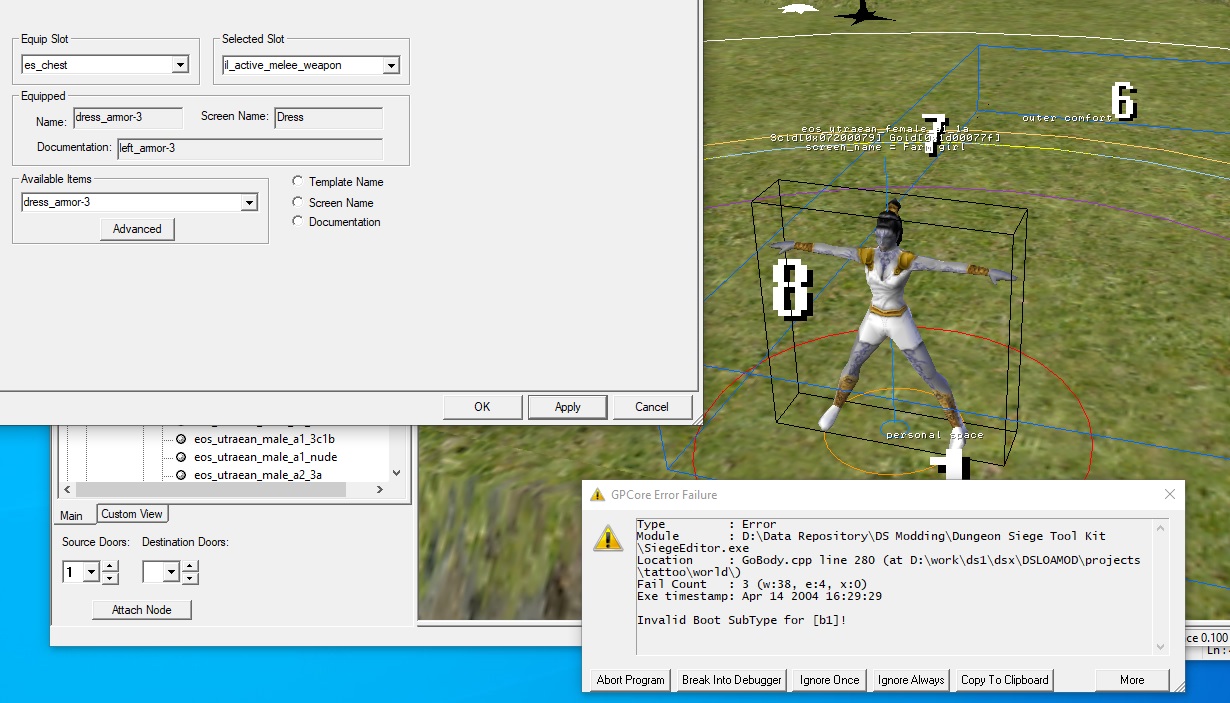Open the Selected Slot il_active_melee_weapon dropdown
Screen dimensions: 1230x703
click(x=391, y=65)
